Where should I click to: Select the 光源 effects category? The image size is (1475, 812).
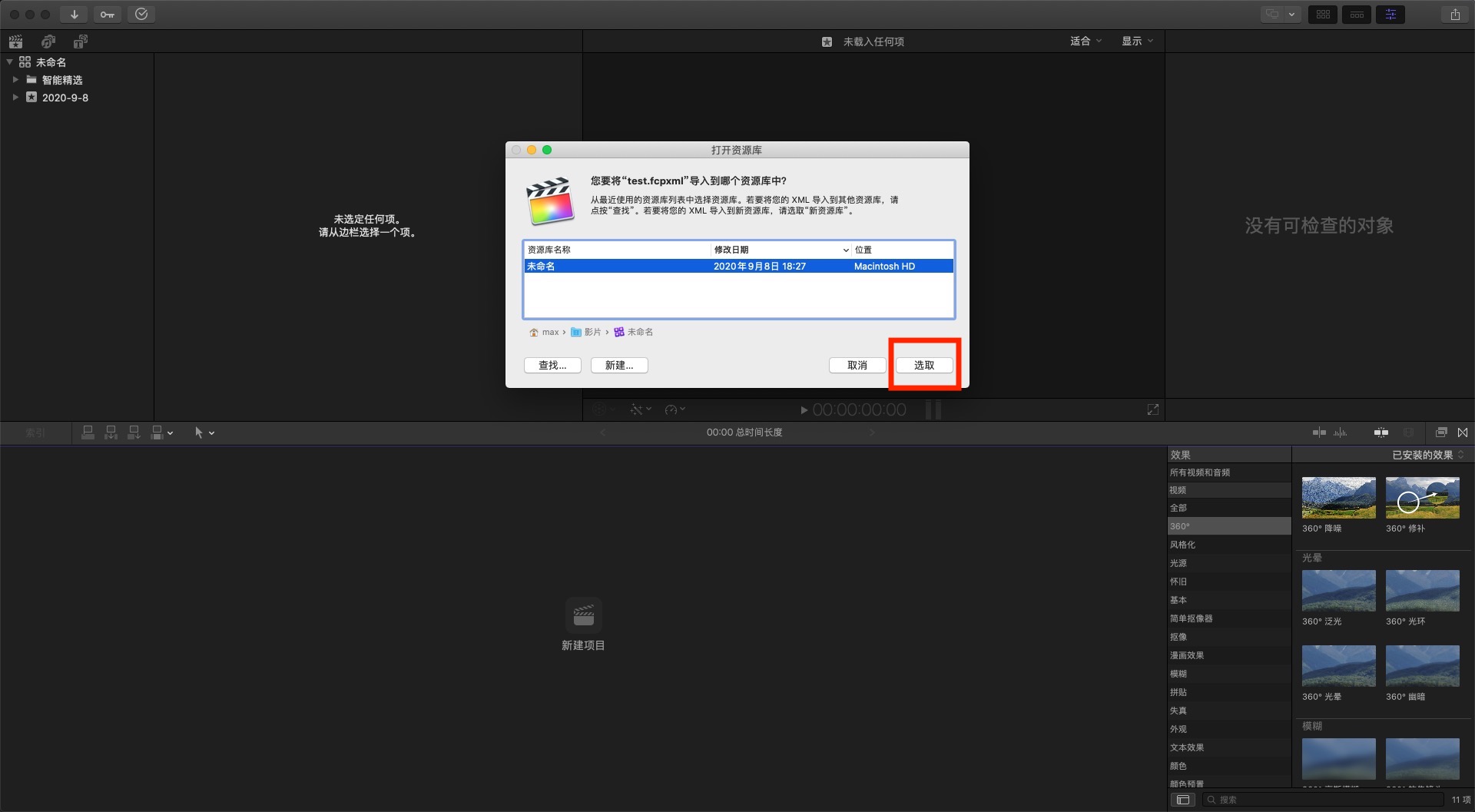[1229, 563]
